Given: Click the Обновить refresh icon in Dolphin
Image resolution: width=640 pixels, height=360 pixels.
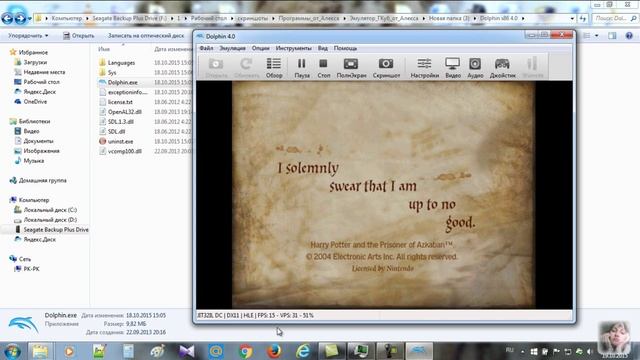Looking at the screenshot, I should pos(247,68).
